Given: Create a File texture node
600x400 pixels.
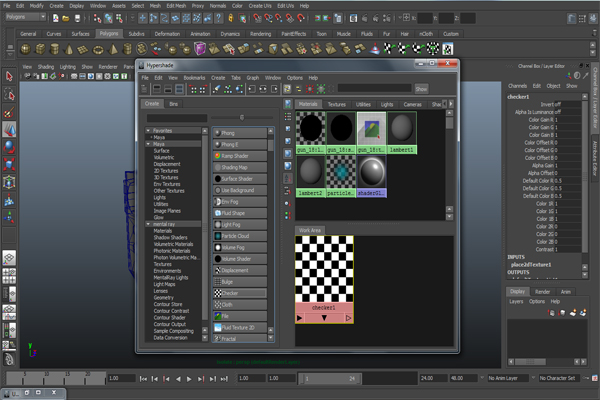Looking at the screenshot, I should pos(240,316).
